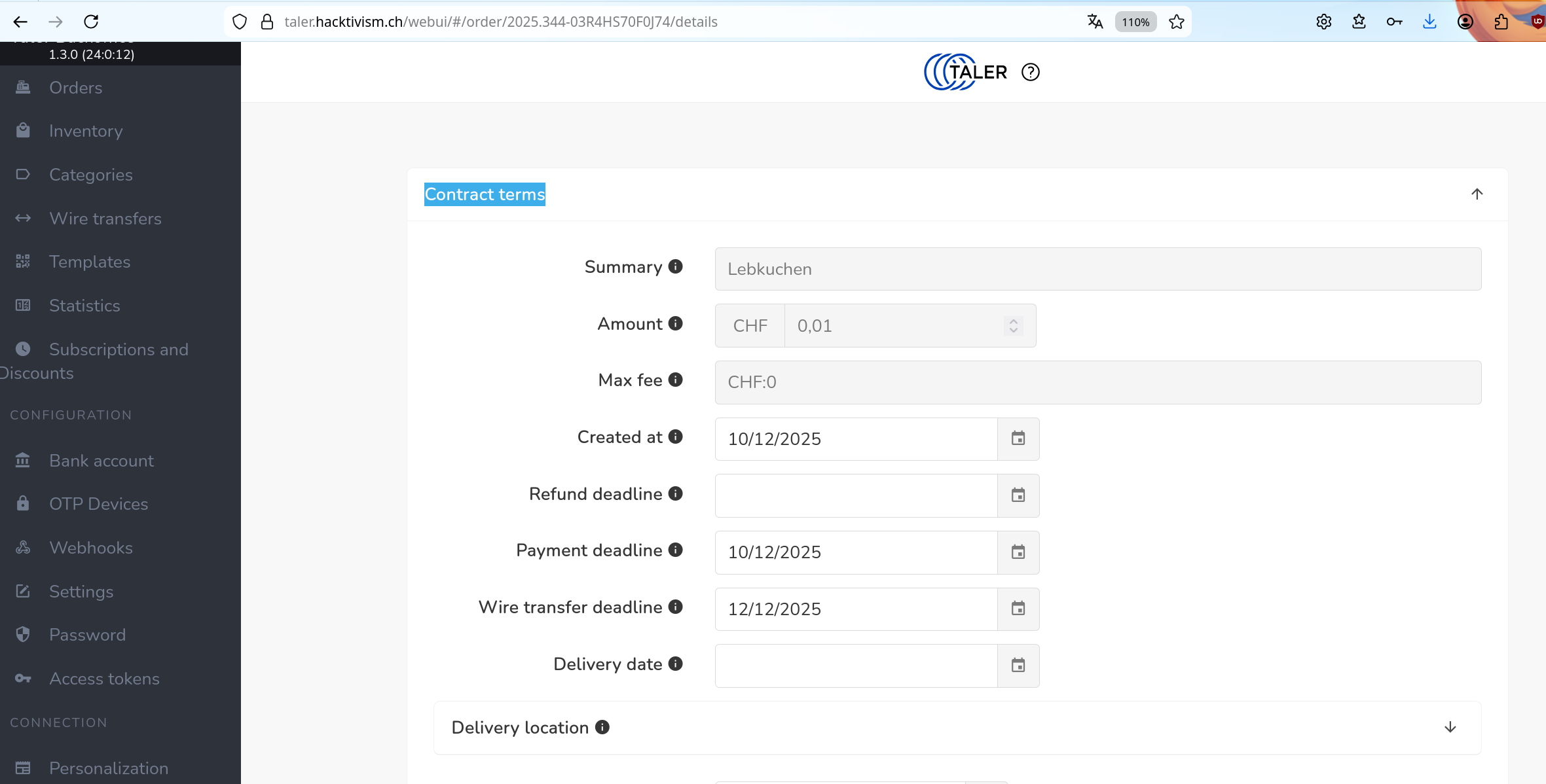Click the Amount field stepper arrows
Image resolution: width=1546 pixels, height=784 pixels.
coord(1013,325)
